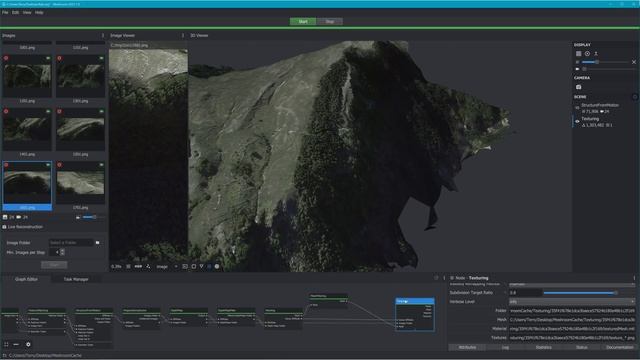640x360 pixels.
Task: Click the Min. Images per Step stepper
Action: [x=62, y=252]
